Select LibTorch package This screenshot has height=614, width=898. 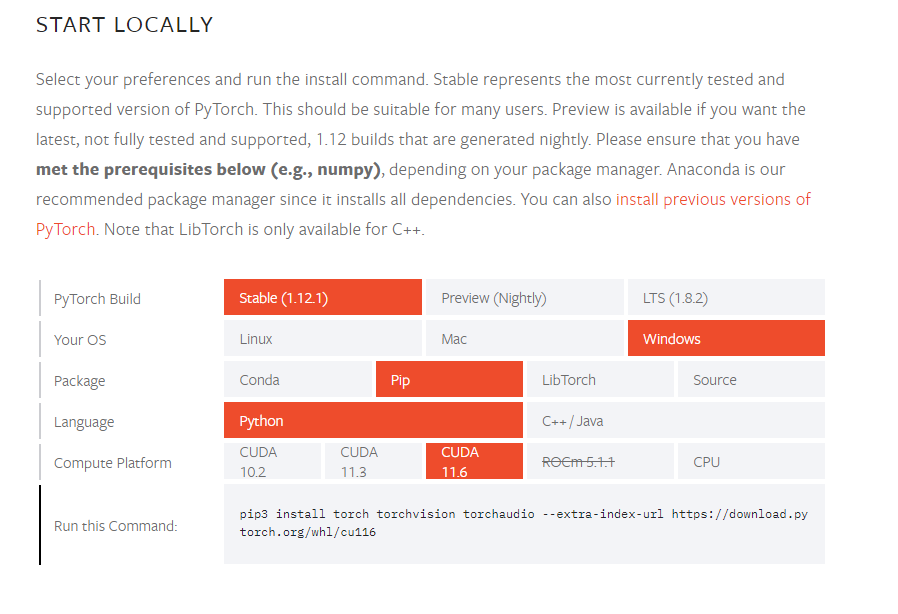click(600, 379)
